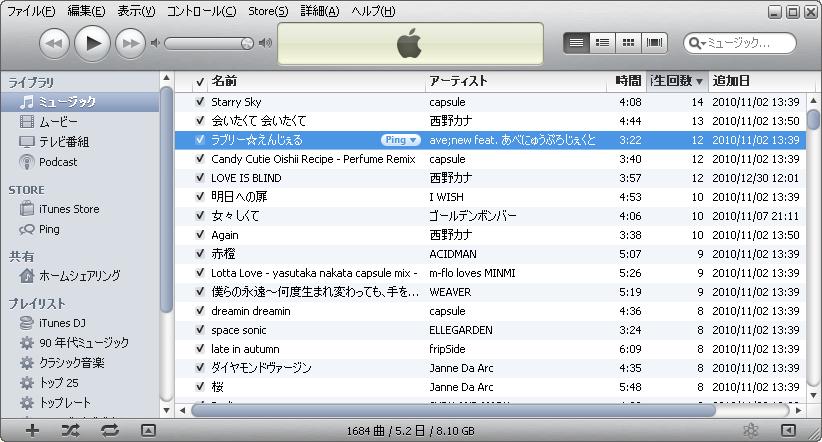Viewport: 822px width, 442px height.
Task: Click the 1684 曲 / 5.2 日 status text
Action: pyautogui.click(x=410, y=431)
